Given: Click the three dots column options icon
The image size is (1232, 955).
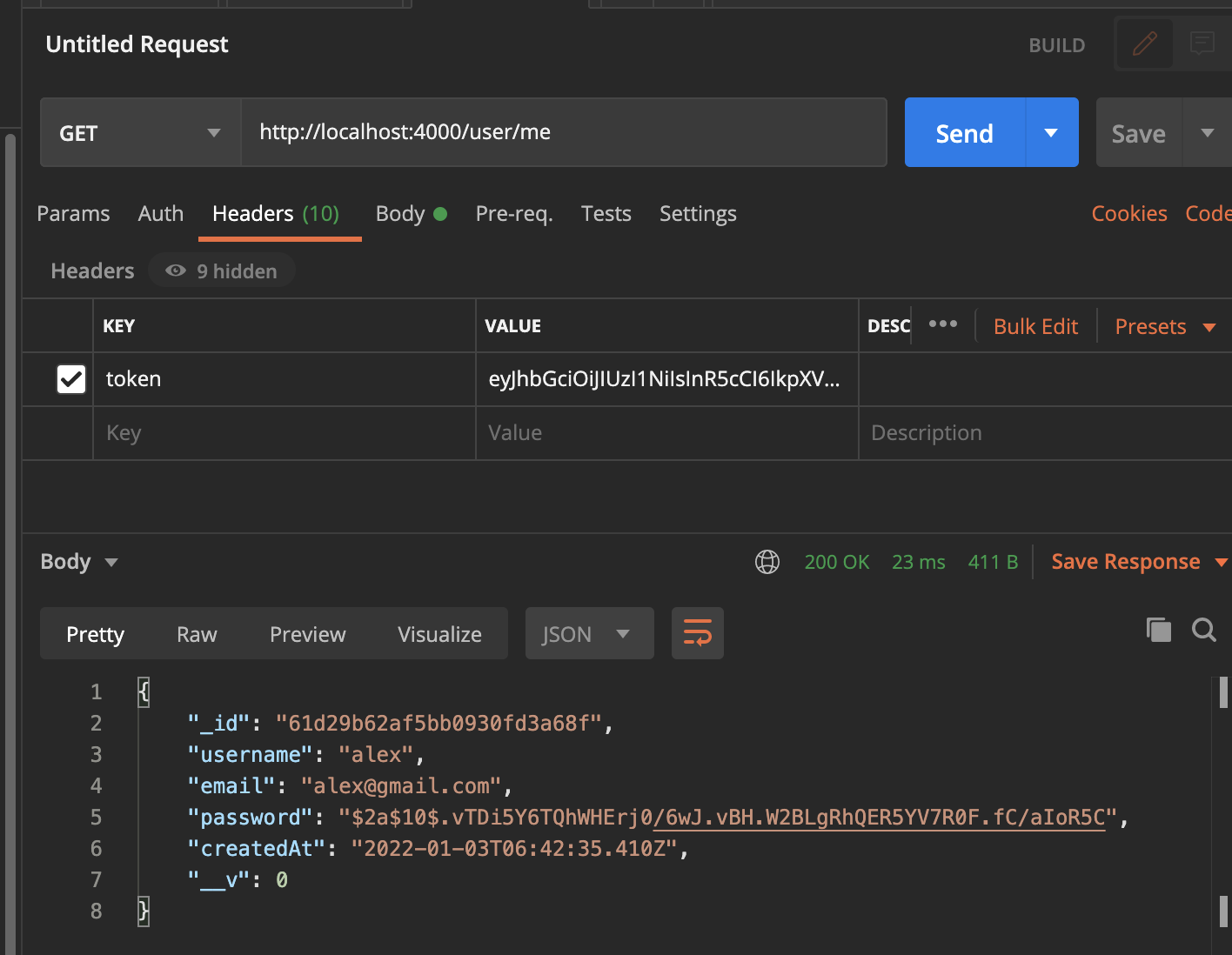Looking at the screenshot, I should pyautogui.click(x=943, y=324).
